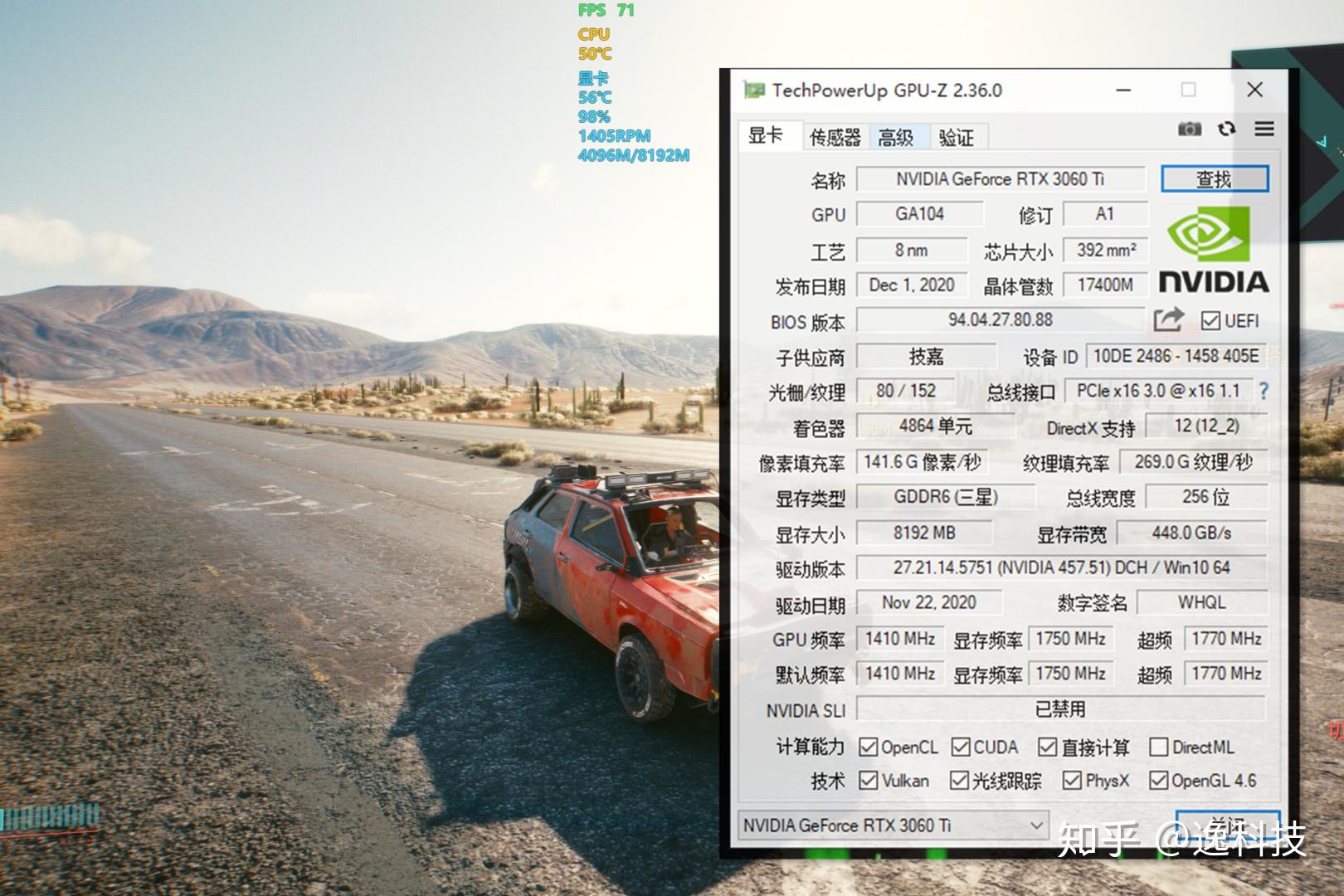Toggle the 直接计算 checkbox

(x=1048, y=747)
